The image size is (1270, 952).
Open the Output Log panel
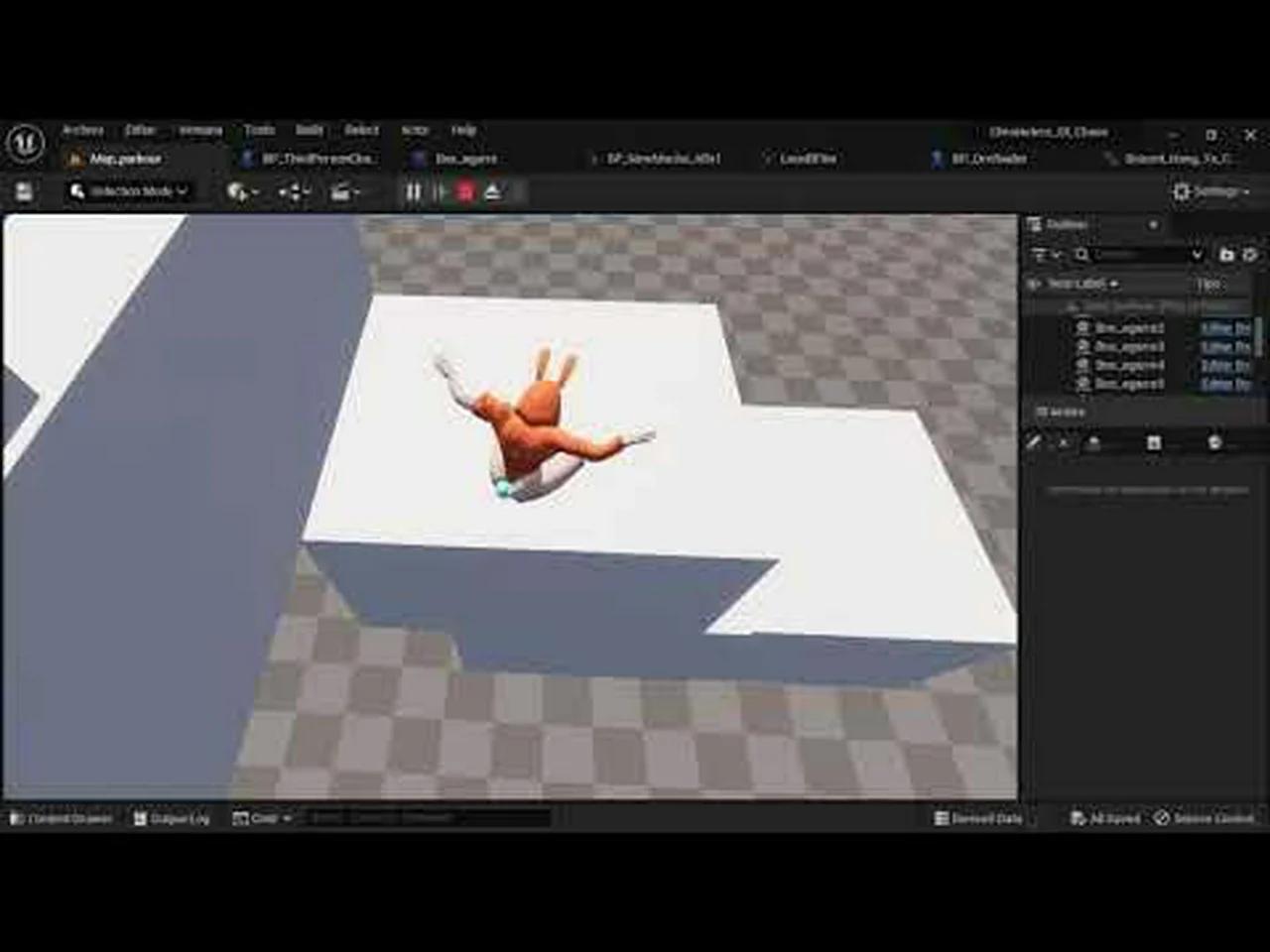[175, 818]
